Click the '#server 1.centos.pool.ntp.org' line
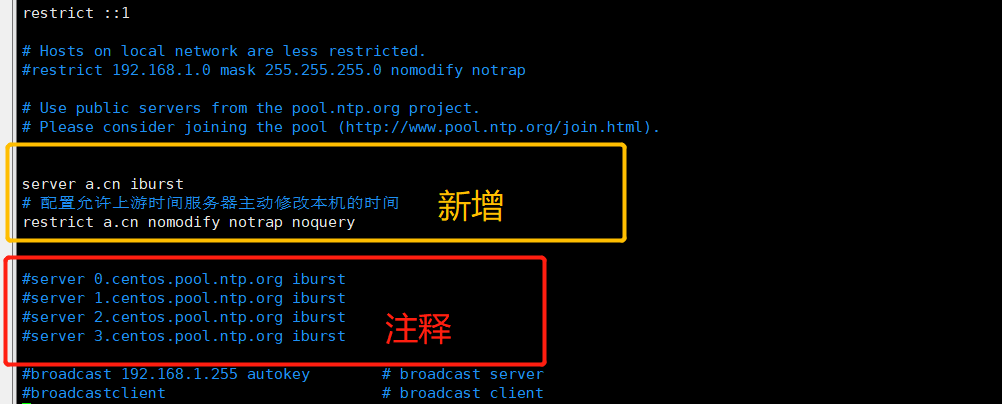 [183, 298]
